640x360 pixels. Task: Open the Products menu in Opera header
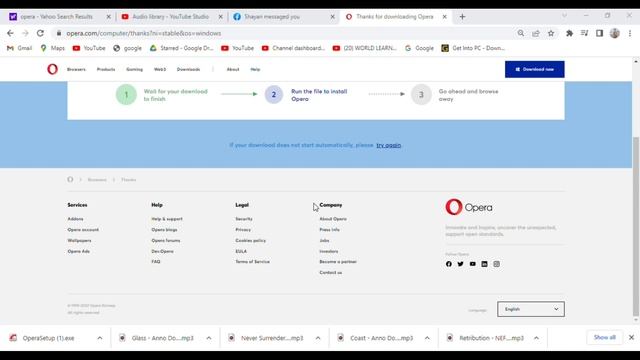pos(106,69)
